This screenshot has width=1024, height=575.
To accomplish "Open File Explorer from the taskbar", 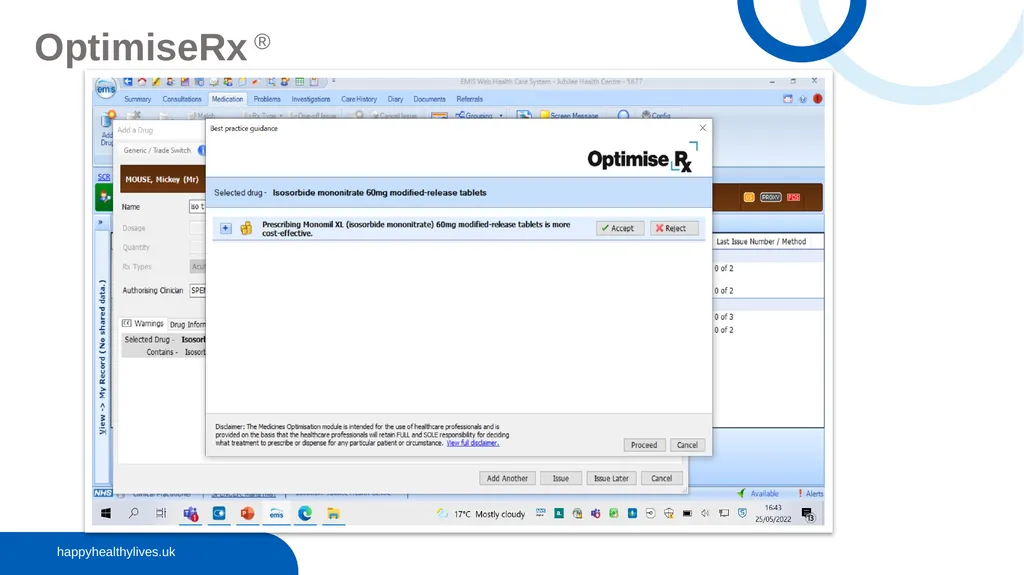I will 333,514.
